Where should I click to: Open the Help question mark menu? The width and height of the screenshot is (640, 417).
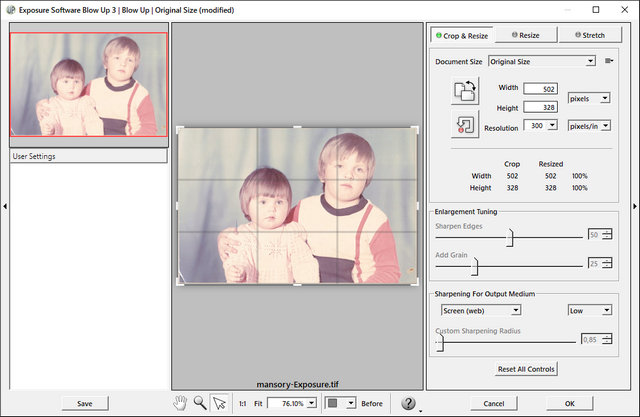click(409, 403)
